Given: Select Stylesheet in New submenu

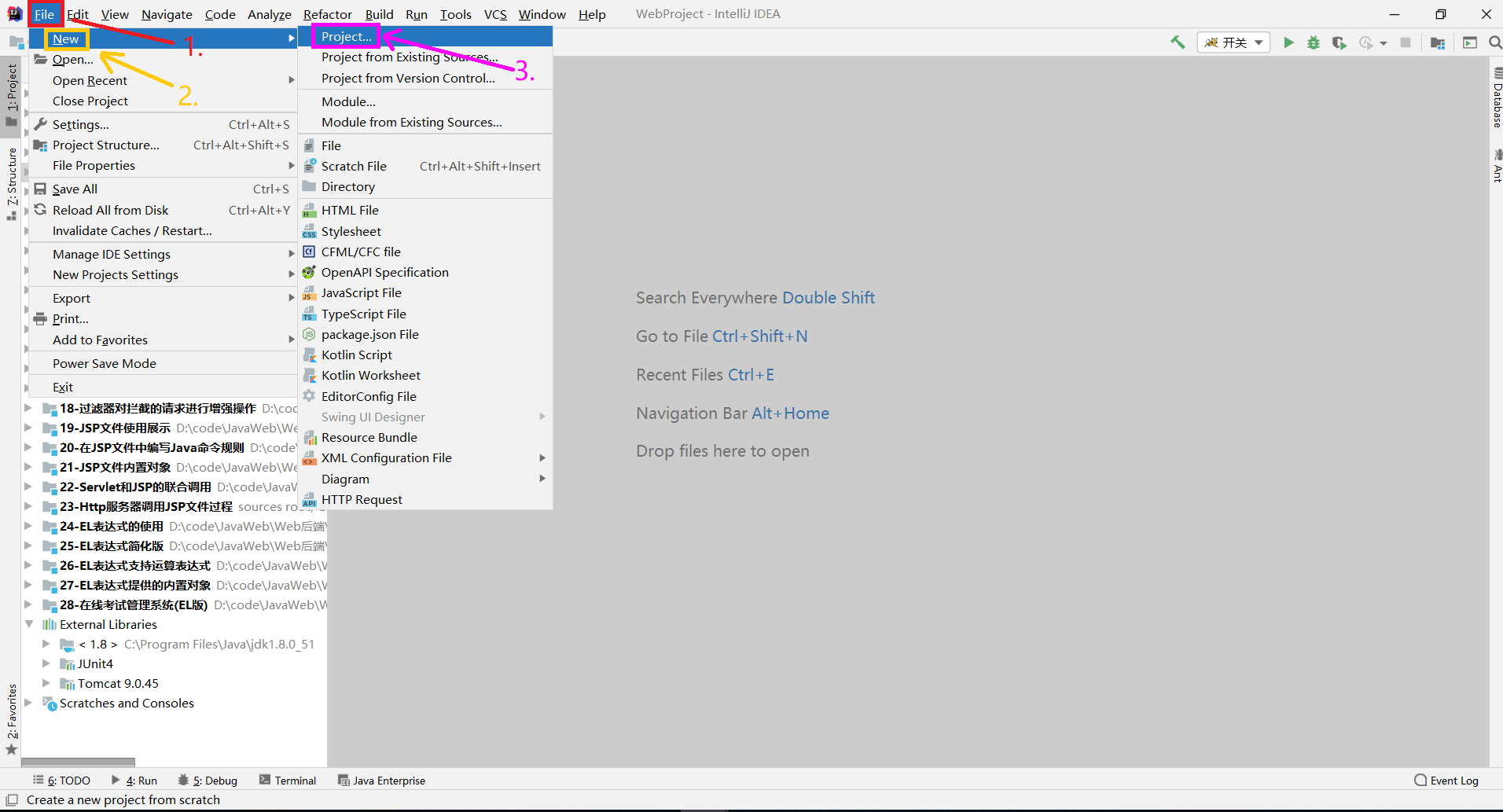Looking at the screenshot, I should [x=425, y=231].
